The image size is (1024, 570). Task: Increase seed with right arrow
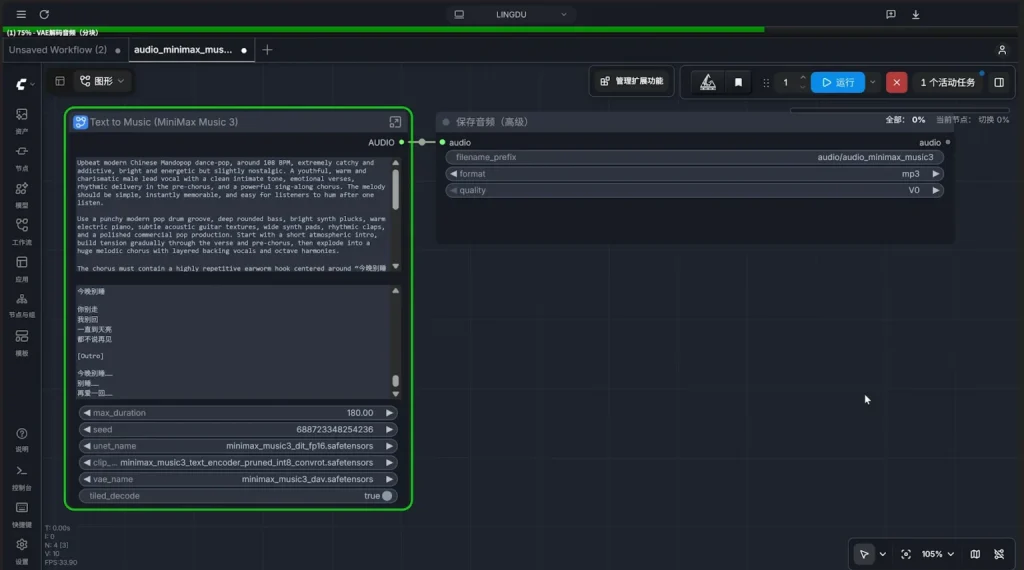pos(389,430)
